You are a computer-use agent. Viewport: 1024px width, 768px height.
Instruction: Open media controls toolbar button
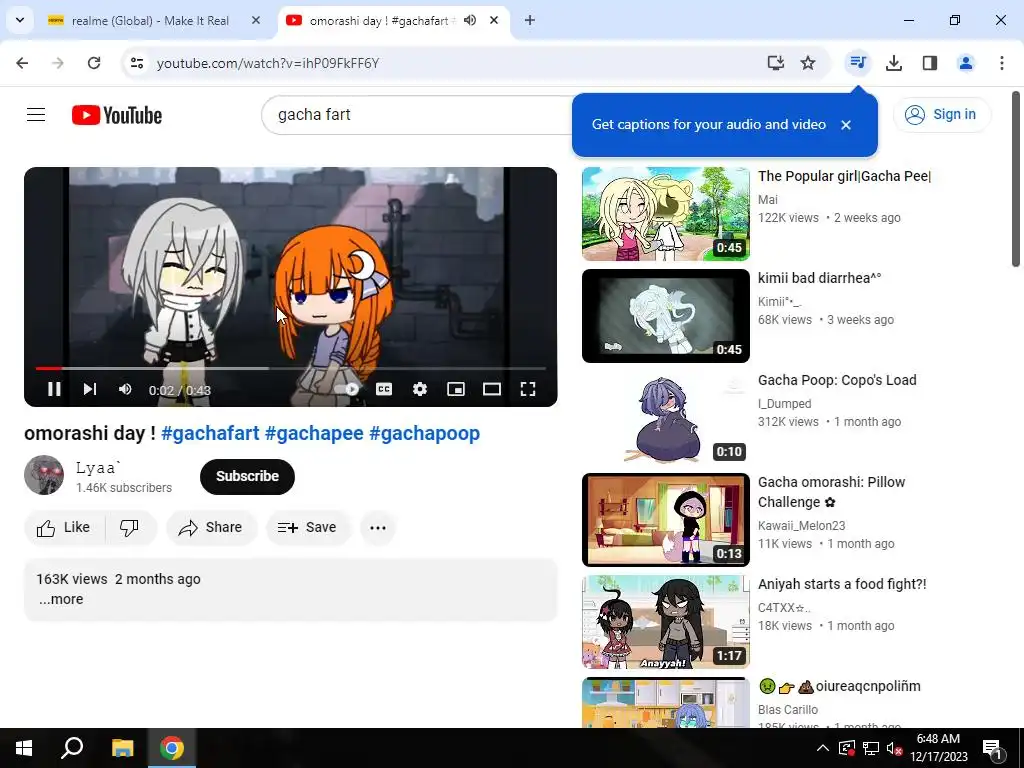[x=858, y=63]
